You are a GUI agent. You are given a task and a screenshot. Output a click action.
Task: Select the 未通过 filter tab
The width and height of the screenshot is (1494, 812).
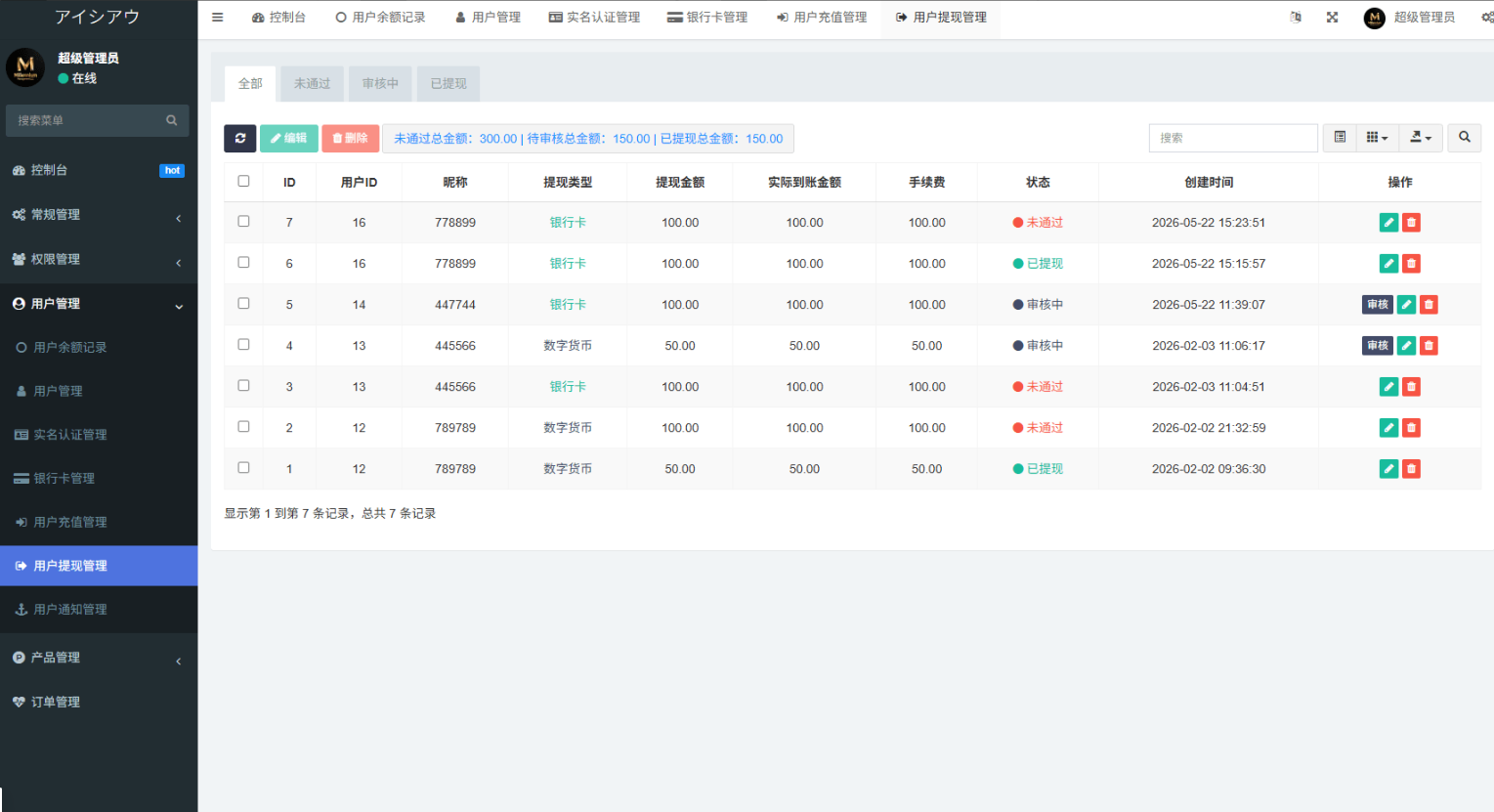(x=313, y=84)
